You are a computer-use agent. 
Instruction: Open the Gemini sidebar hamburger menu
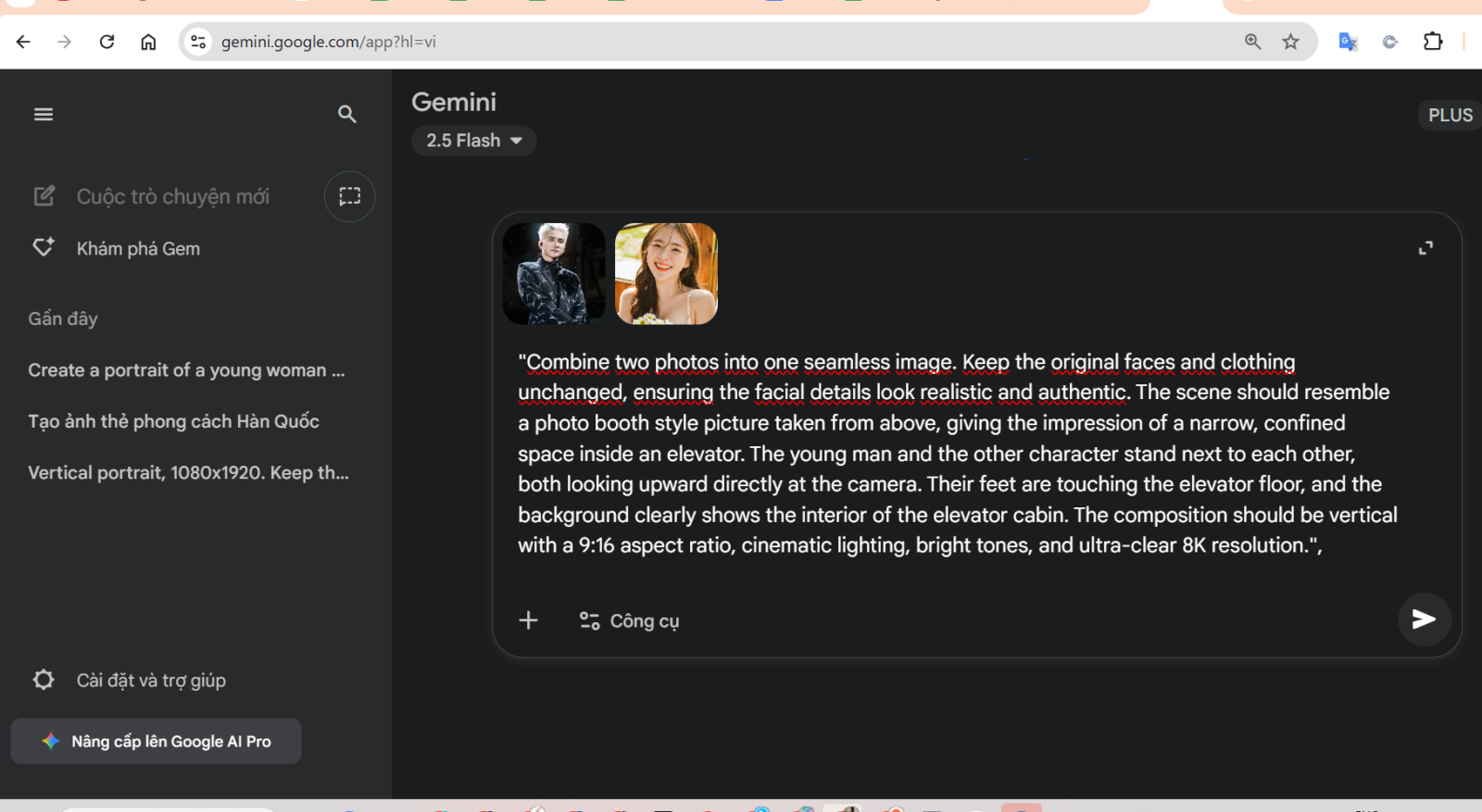click(x=44, y=115)
